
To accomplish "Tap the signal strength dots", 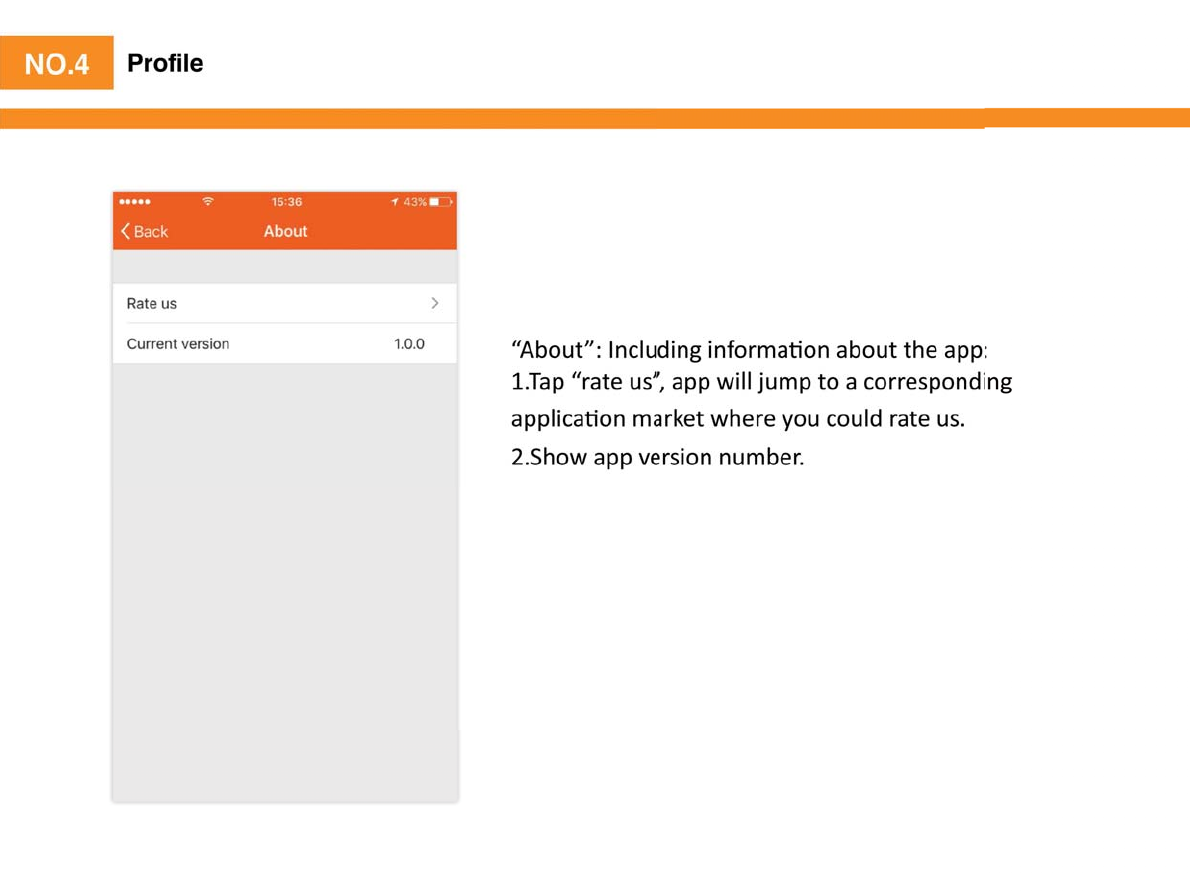I will point(135,202).
